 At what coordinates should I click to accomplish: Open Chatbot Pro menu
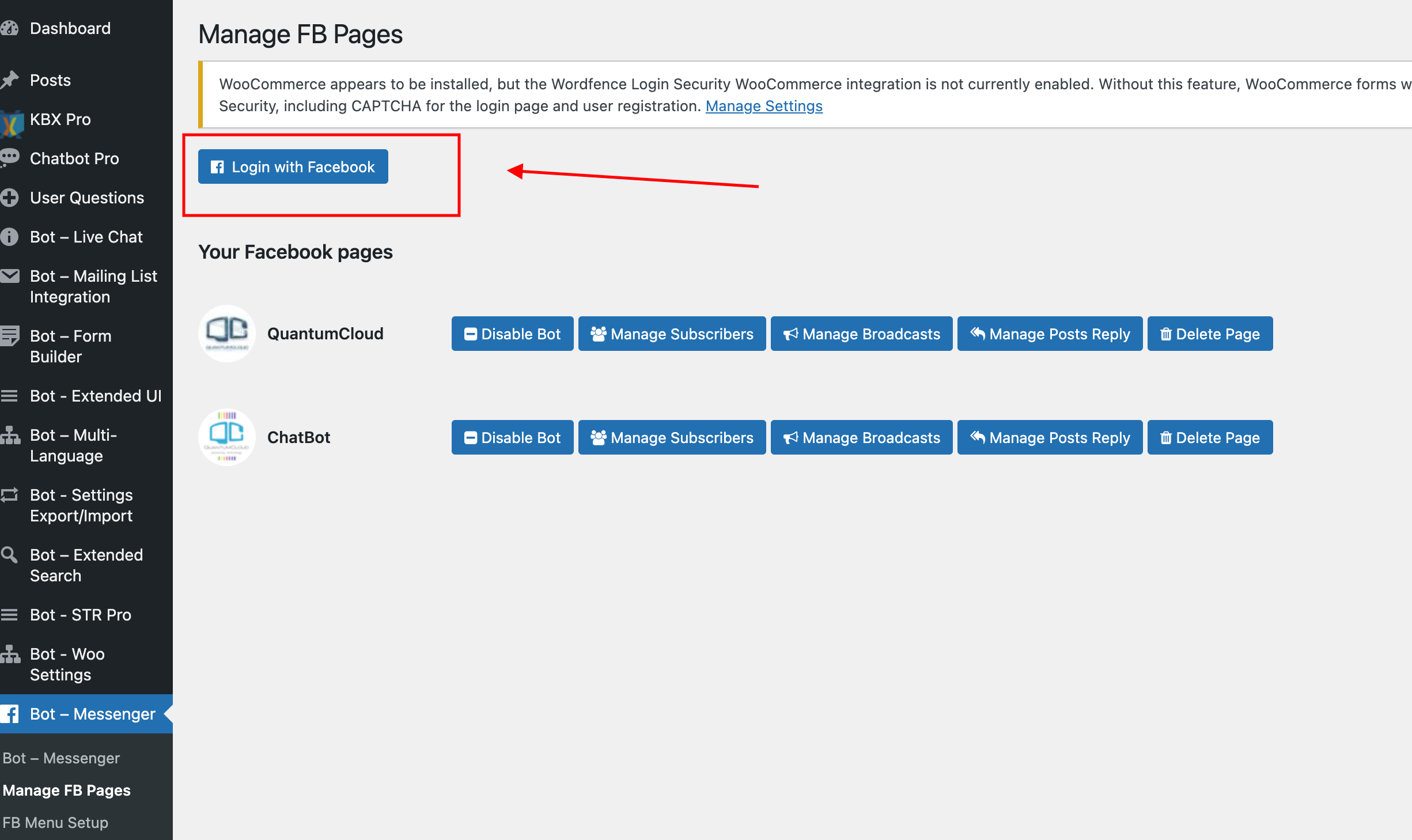tap(74, 158)
